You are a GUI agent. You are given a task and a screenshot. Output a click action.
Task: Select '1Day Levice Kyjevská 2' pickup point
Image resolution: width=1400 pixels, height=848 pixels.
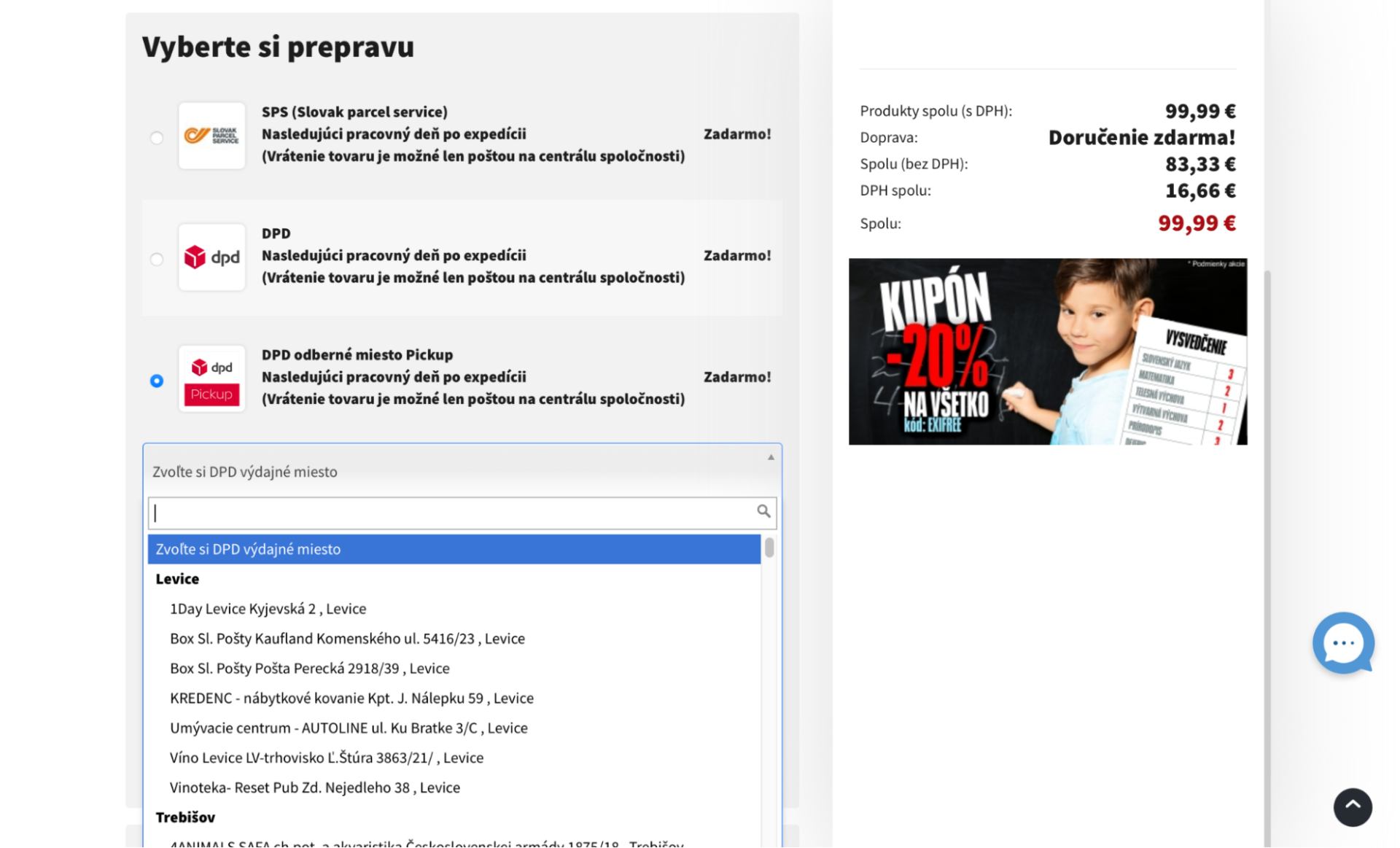coord(268,608)
